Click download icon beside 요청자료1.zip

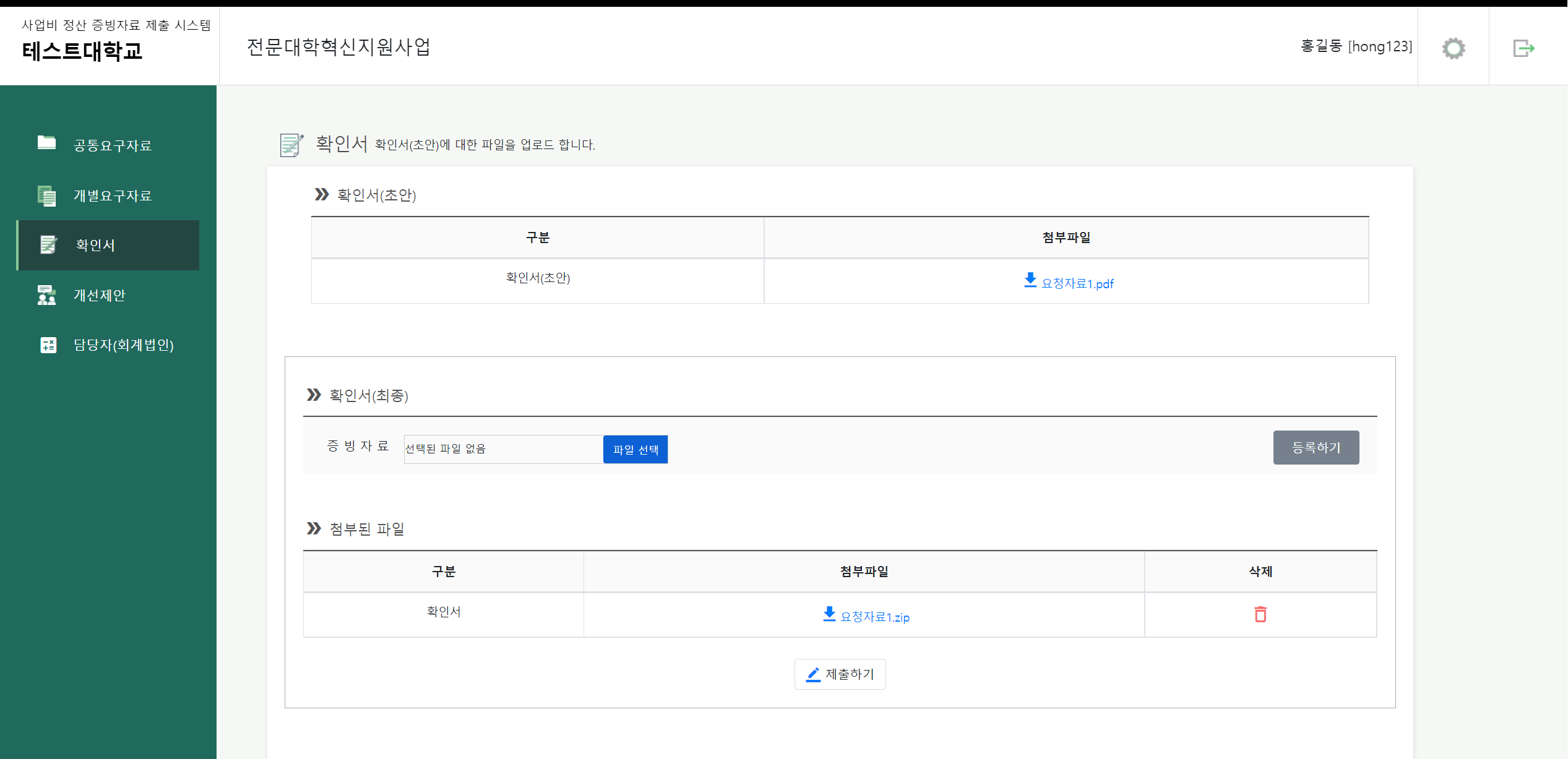pyautogui.click(x=829, y=614)
